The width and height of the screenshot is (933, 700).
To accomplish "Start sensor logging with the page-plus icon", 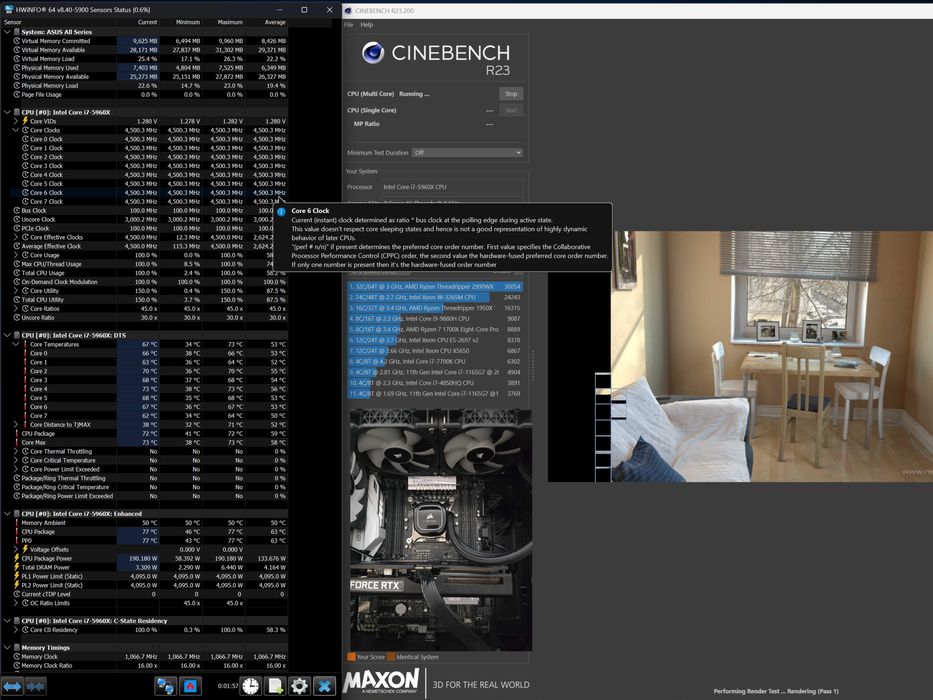I will (275, 686).
